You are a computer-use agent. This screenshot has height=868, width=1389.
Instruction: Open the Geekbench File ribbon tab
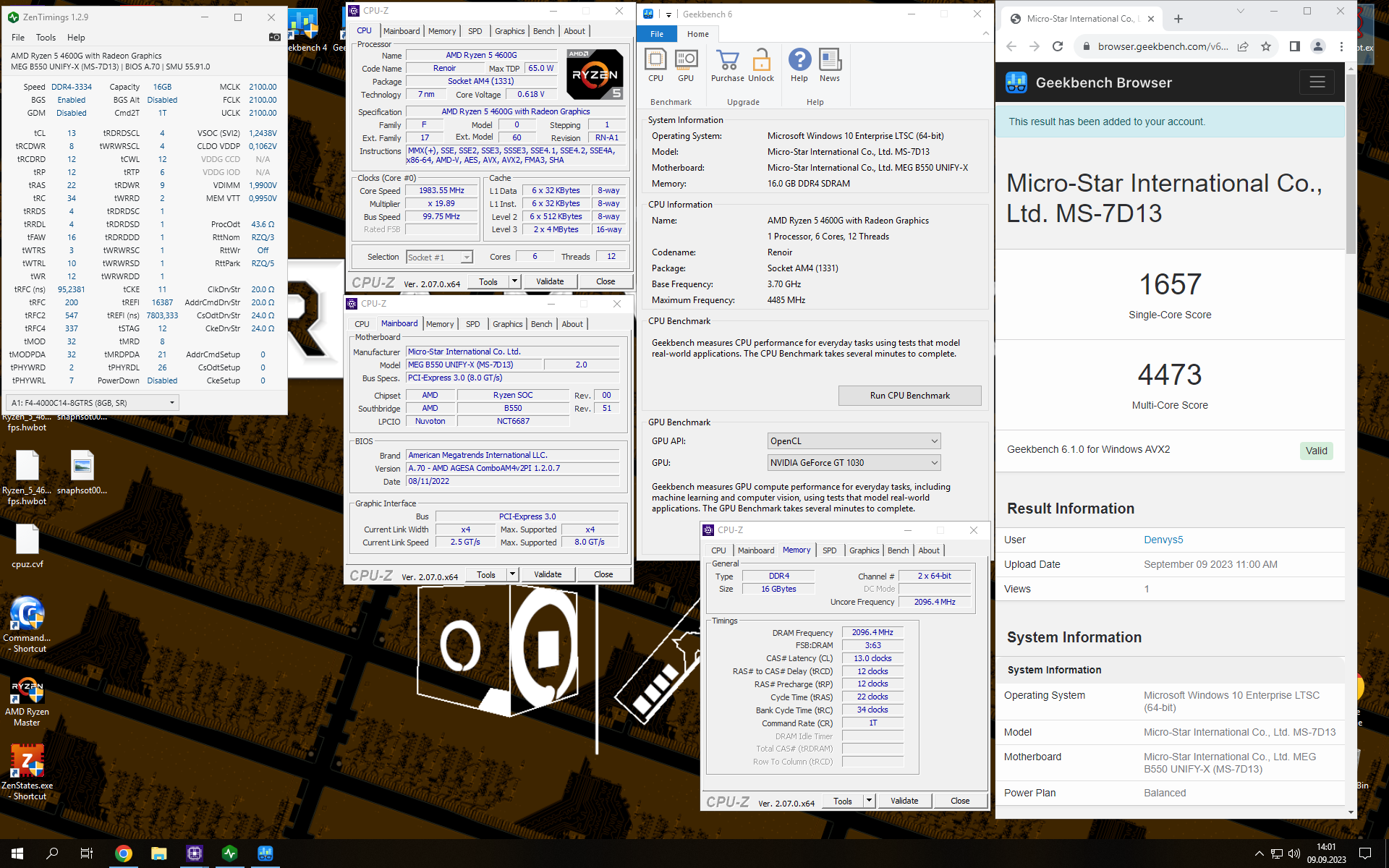pos(657,34)
